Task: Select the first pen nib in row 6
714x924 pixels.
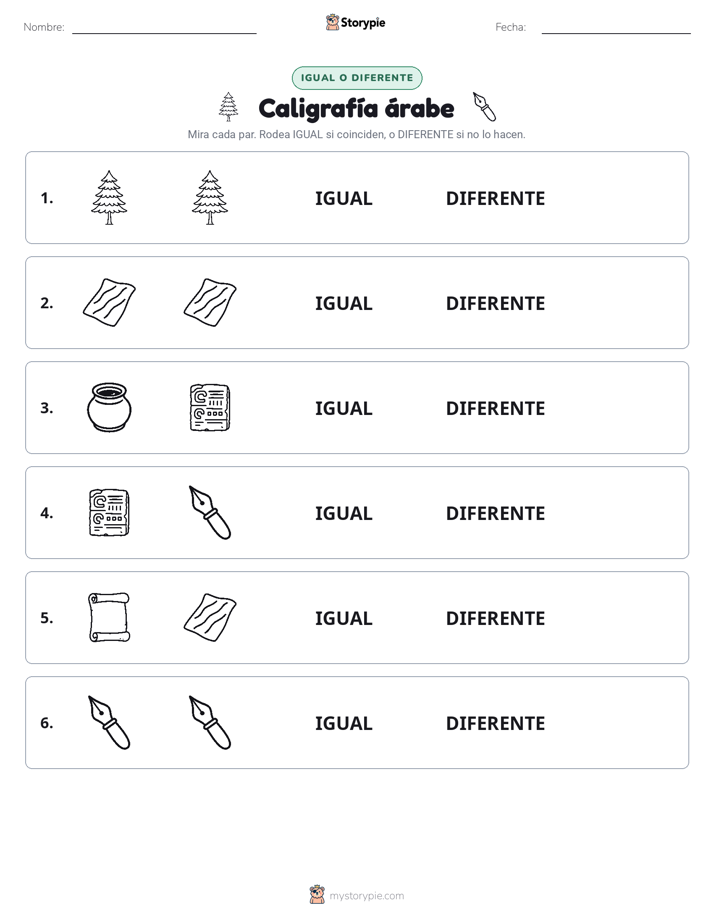Action: click(x=109, y=722)
